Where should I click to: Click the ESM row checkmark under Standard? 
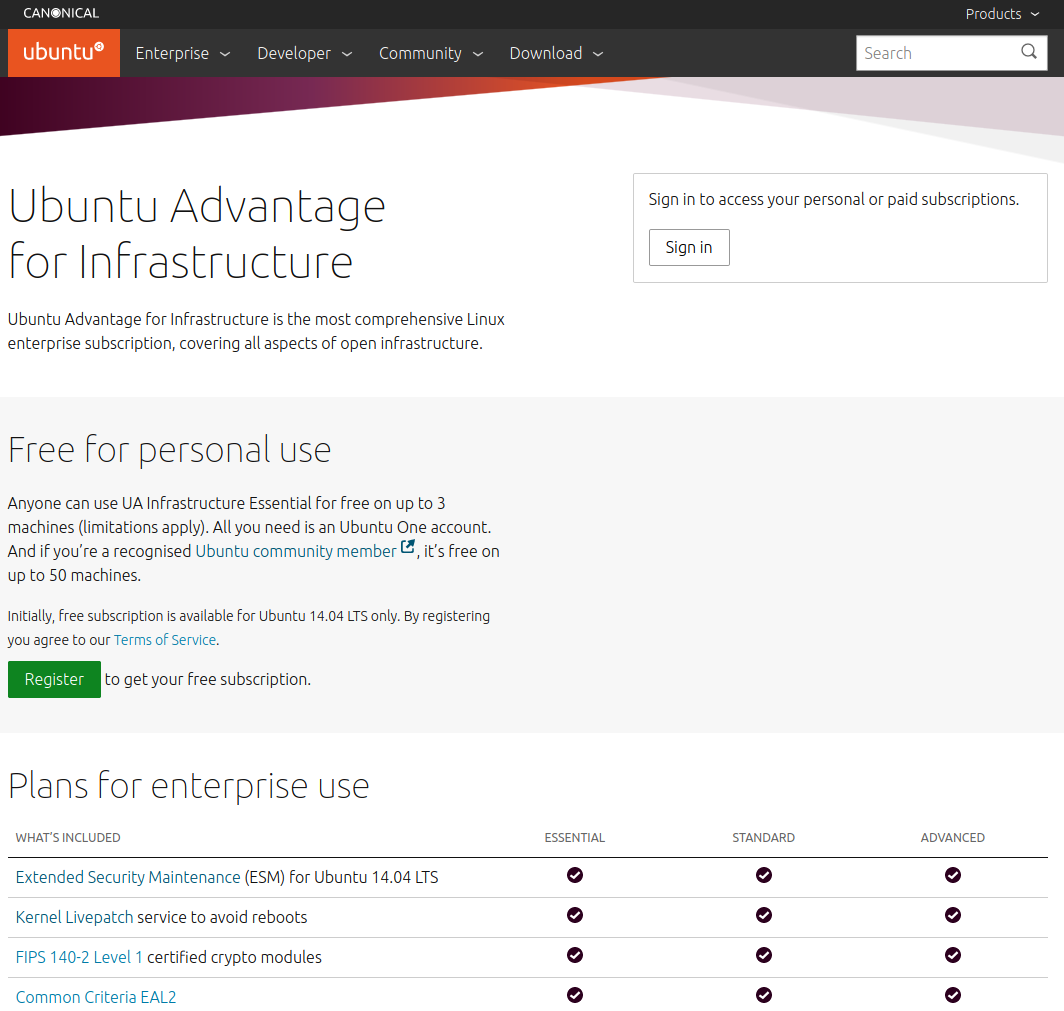point(763,875)
